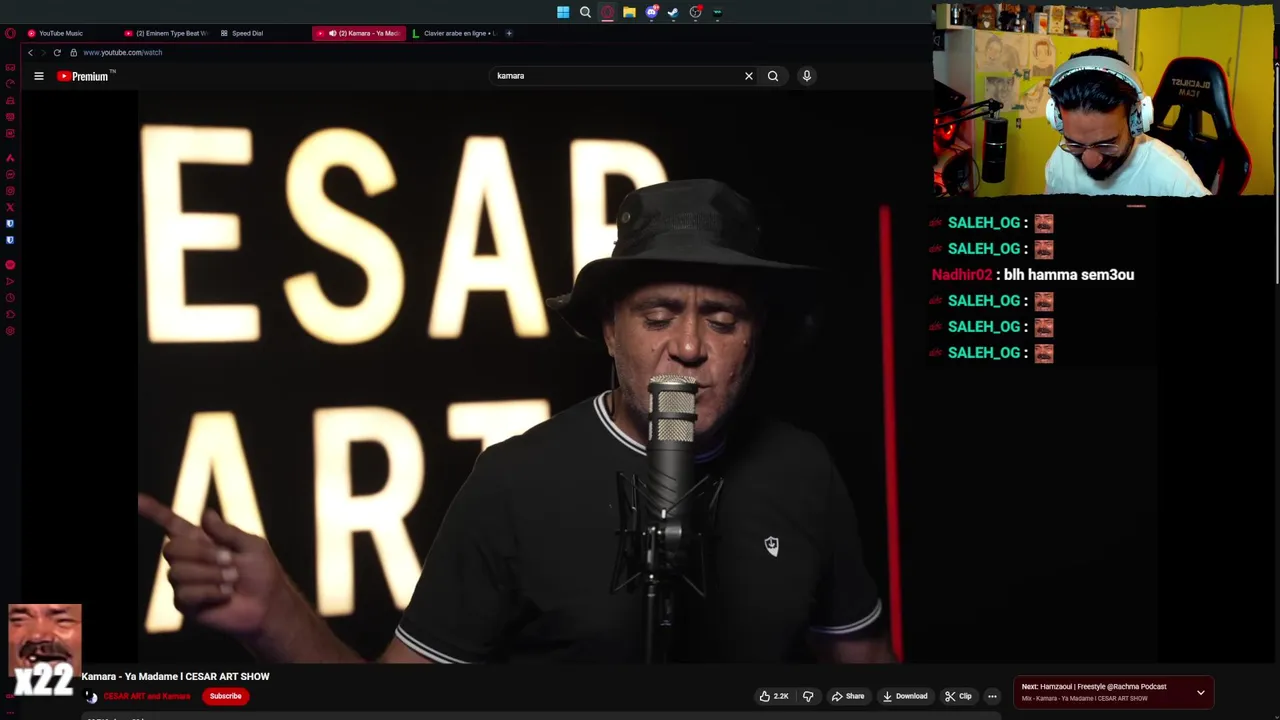
Task: View site security lock info
Action: (x=73, y=52)
